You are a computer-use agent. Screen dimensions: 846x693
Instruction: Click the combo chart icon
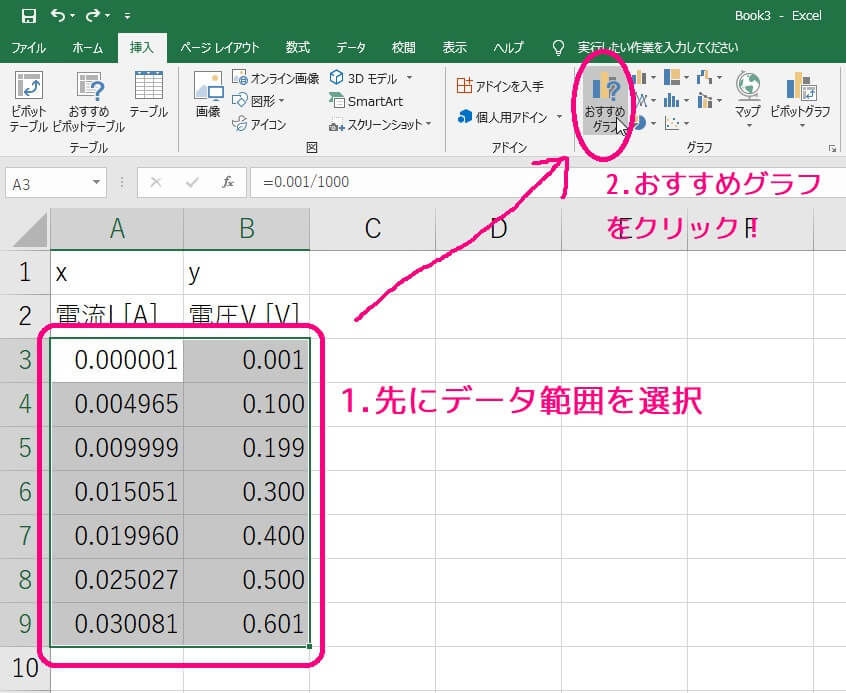click(704, 100)
